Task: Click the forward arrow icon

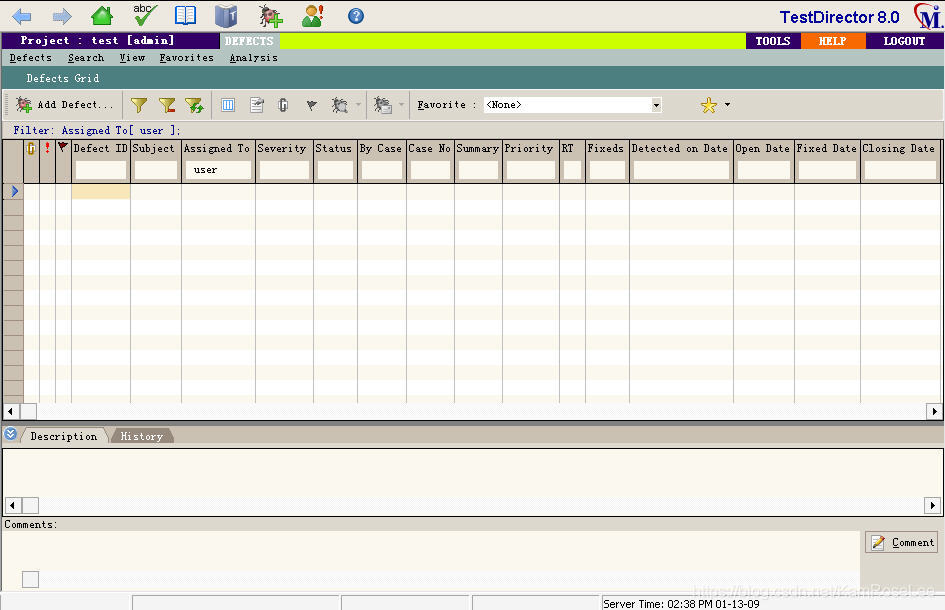Action: click(62, 16)
